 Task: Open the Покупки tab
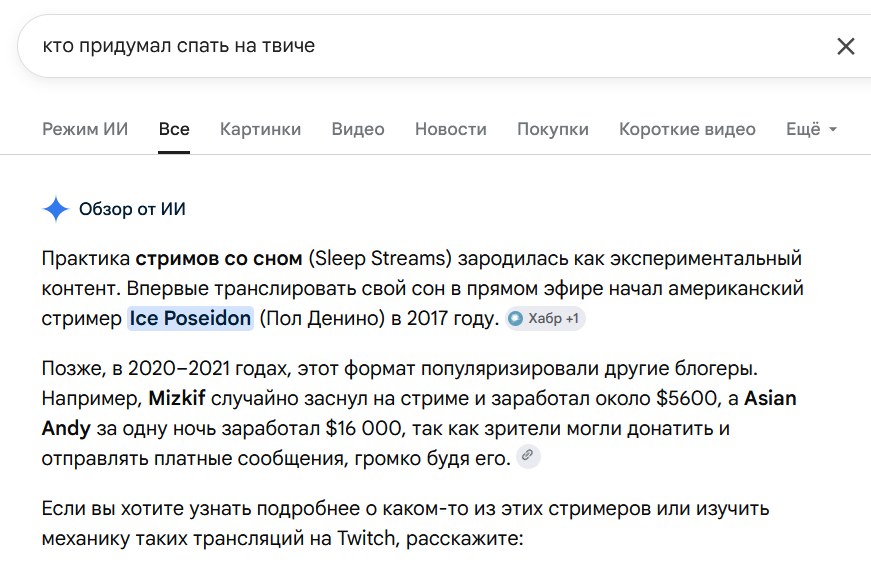(553, 129)
